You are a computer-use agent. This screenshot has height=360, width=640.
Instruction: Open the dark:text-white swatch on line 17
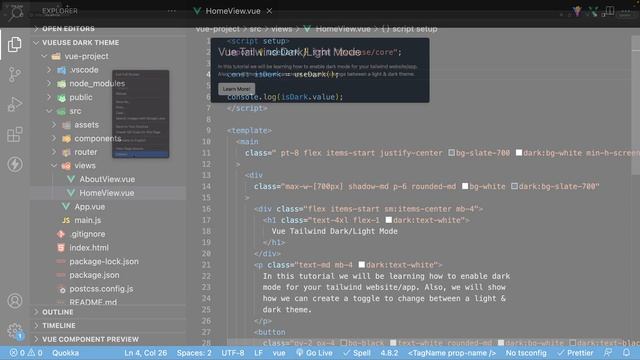[x=389, y=220]
